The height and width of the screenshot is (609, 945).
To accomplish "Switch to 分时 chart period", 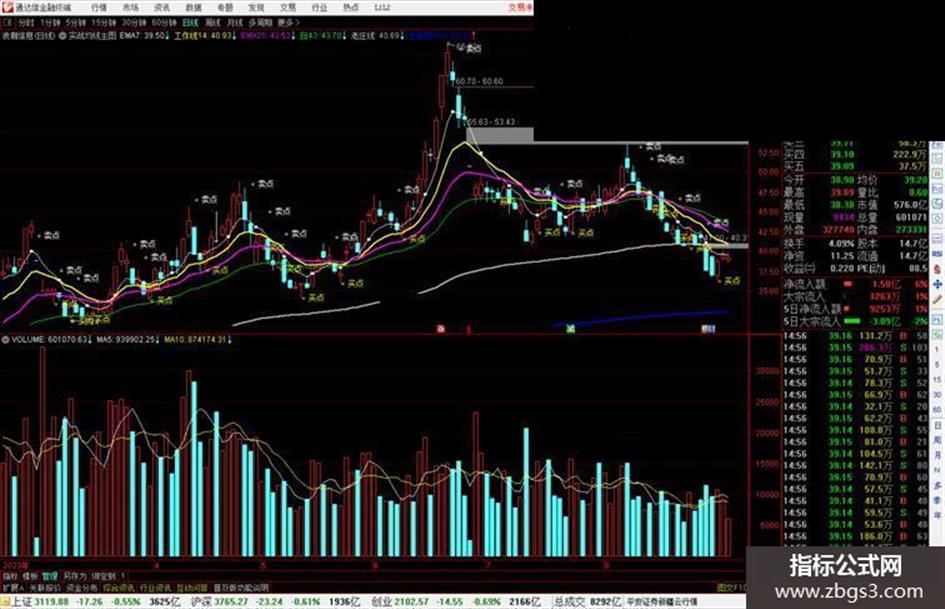I will (25, 23).
